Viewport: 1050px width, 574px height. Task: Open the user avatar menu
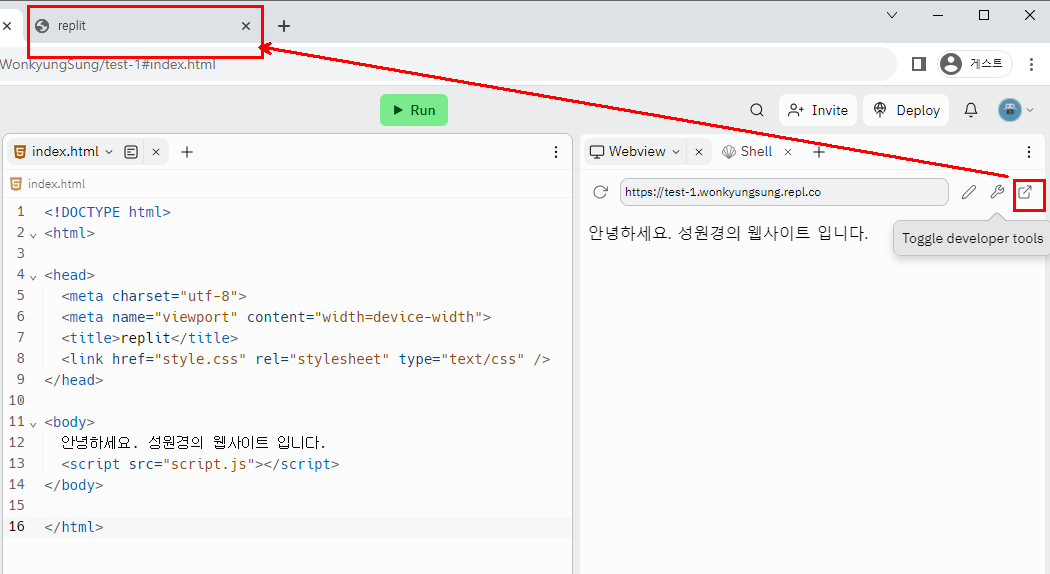click(1016, 110)
